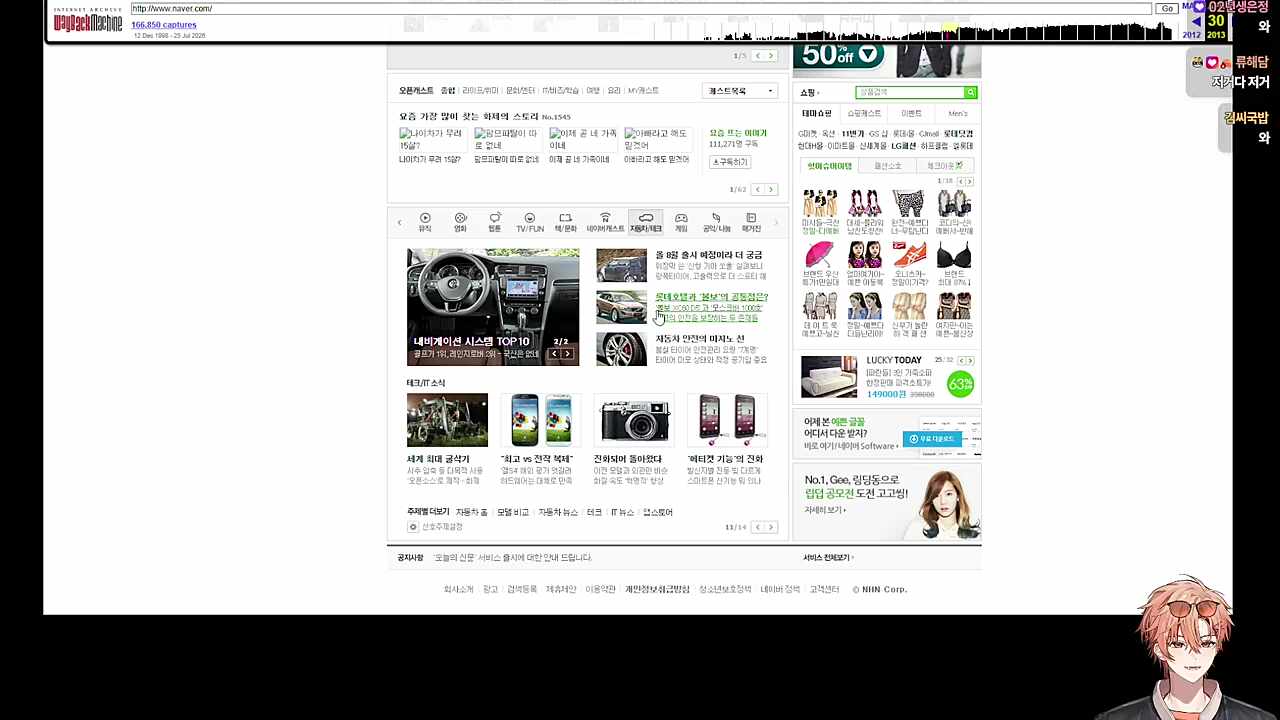Click the green shopping search magnifier icon
1280x720 pixels.
coord(970,92)
